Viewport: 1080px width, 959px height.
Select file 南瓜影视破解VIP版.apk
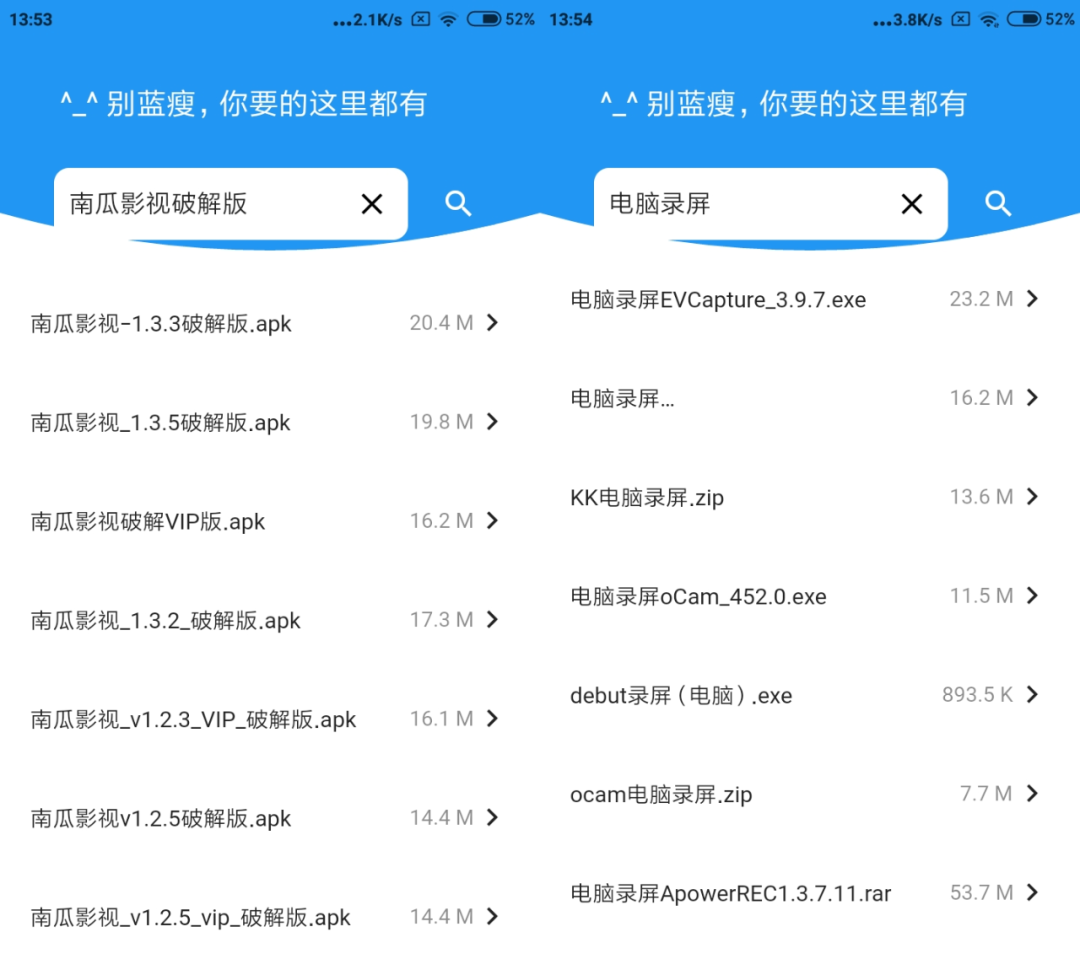[x=147, y=522]
